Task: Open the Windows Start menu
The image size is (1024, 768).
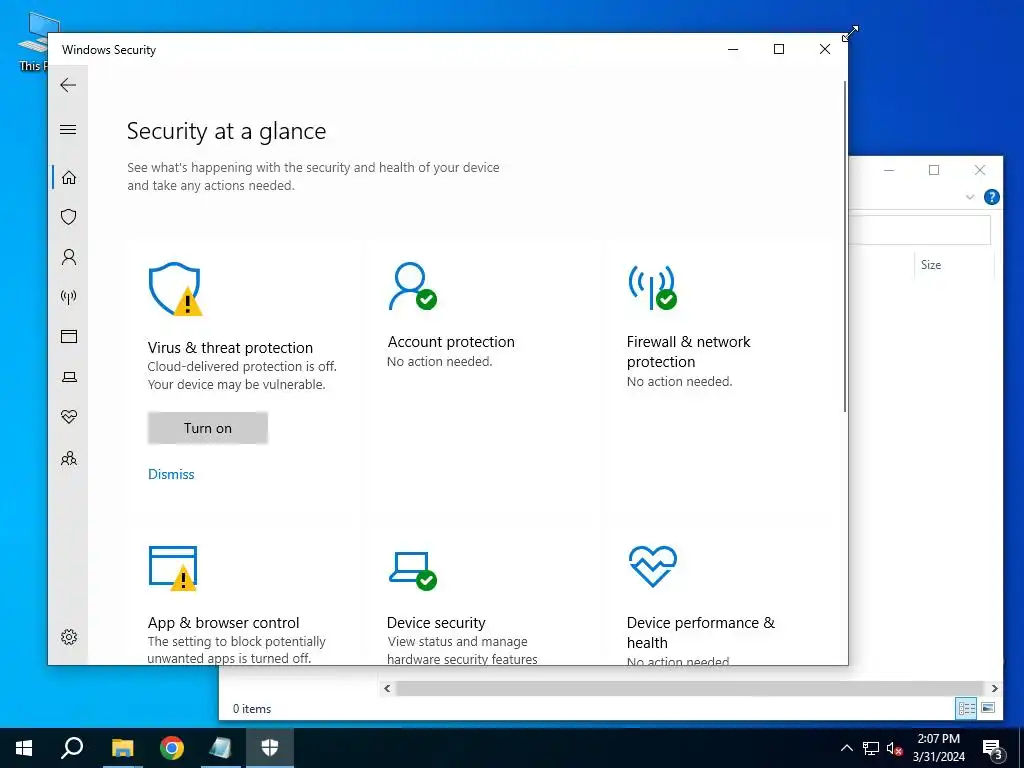Action: tap(24, 748)
